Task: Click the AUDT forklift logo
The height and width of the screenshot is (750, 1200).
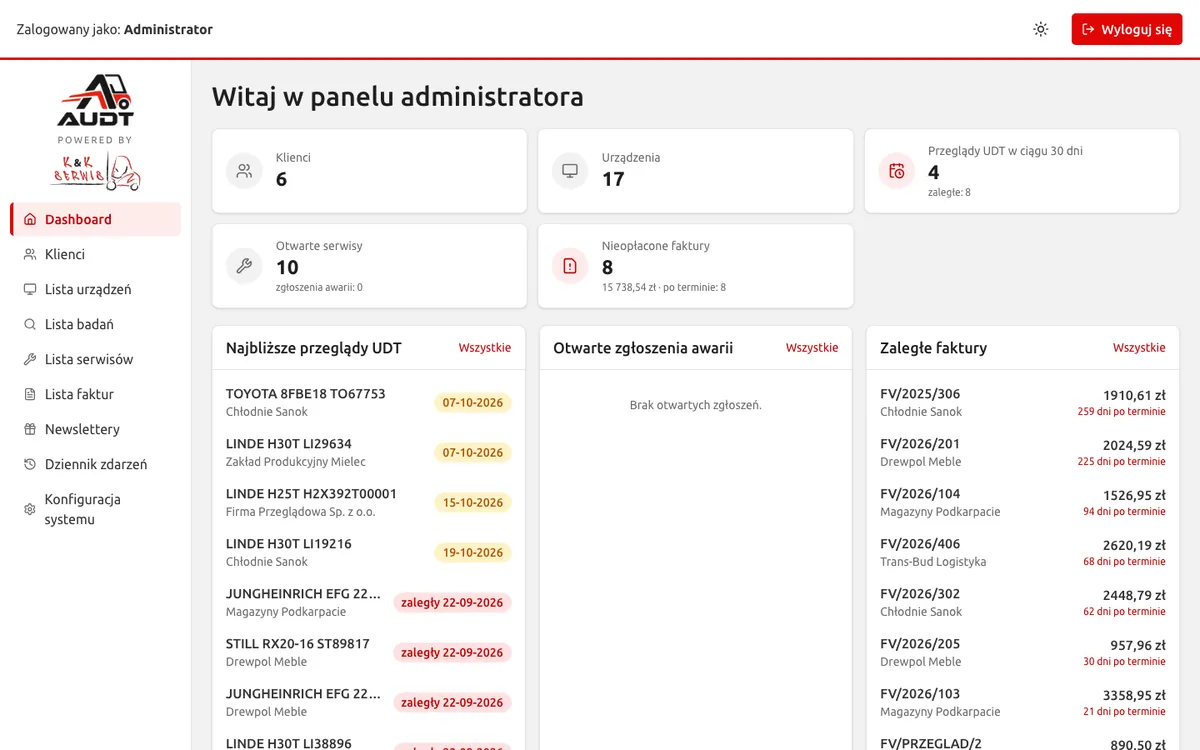Action: click(96, 100)
